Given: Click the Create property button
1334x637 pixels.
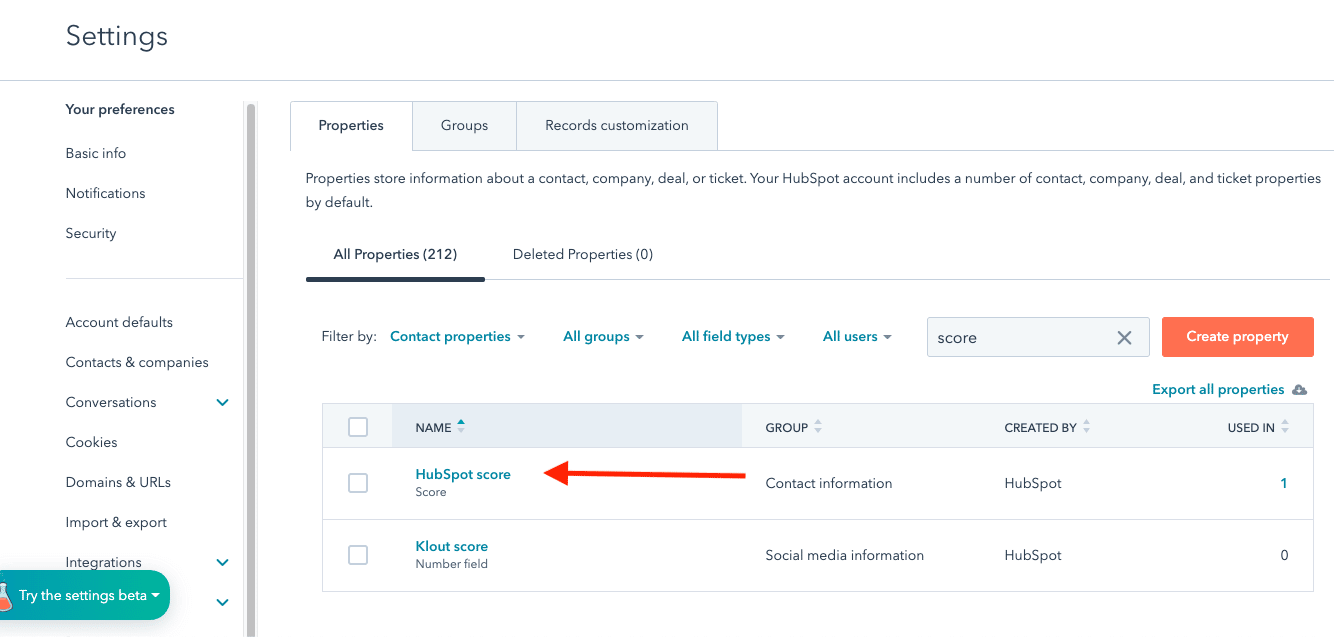Looking at the screenshot, I should pyautogui.click(x=1237, y=337).
